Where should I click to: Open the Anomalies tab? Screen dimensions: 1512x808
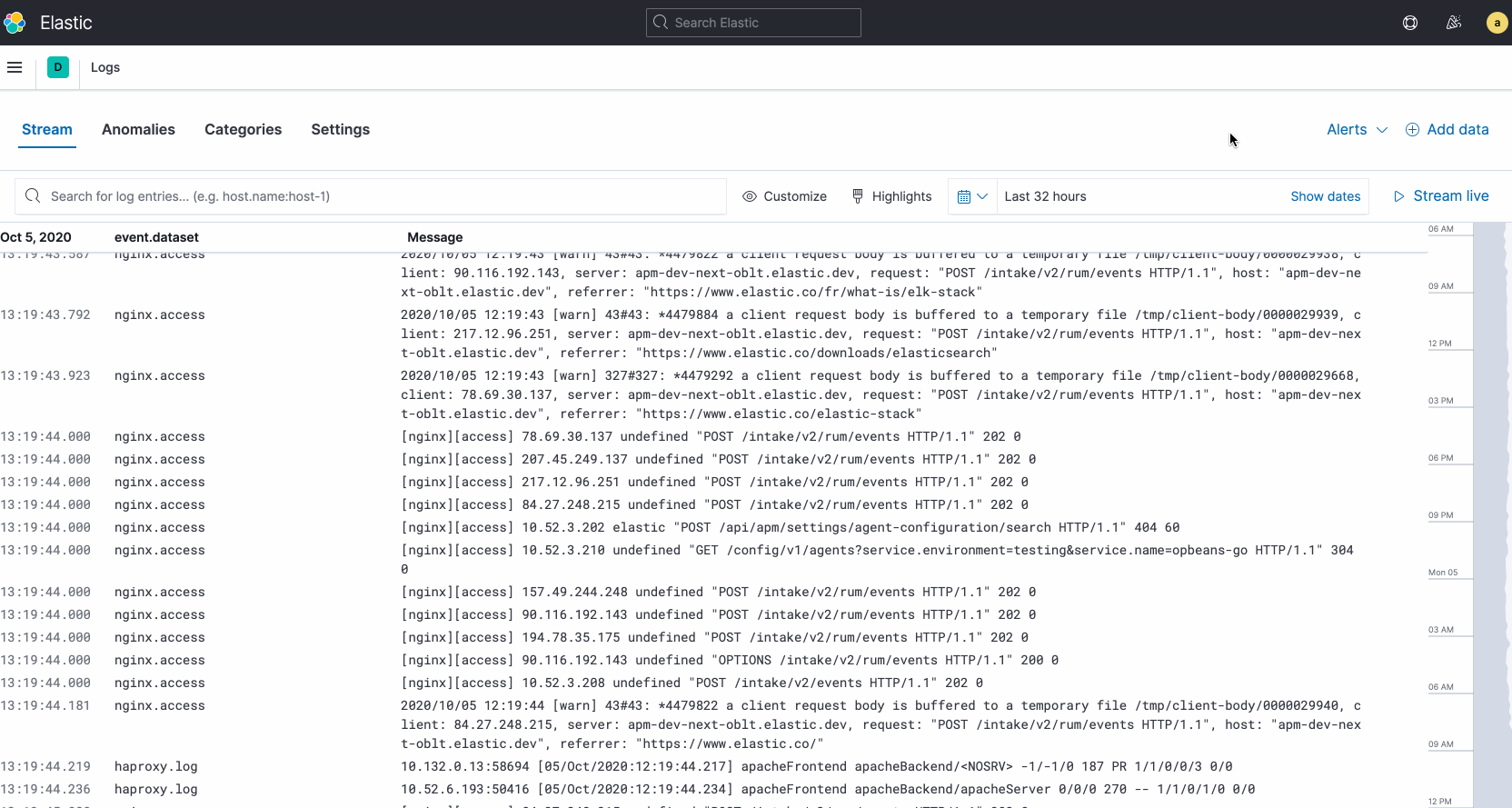138,130
